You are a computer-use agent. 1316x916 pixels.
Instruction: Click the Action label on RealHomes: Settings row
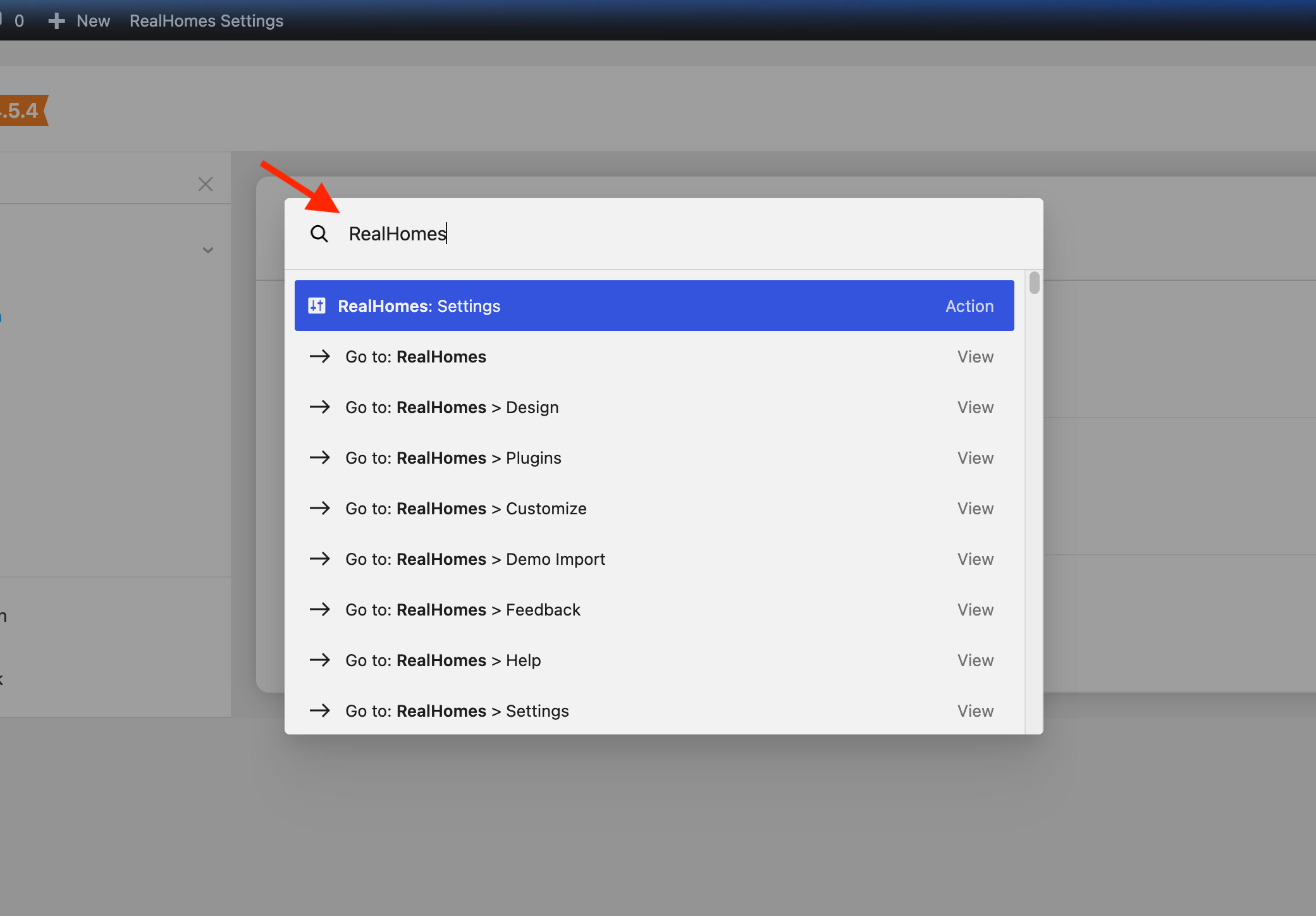click(x=969, y=306)
